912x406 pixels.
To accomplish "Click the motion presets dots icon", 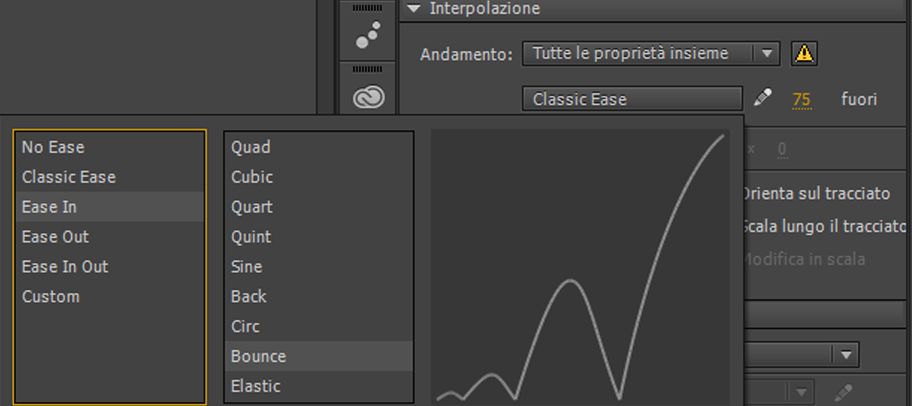I will coord(368,36).
